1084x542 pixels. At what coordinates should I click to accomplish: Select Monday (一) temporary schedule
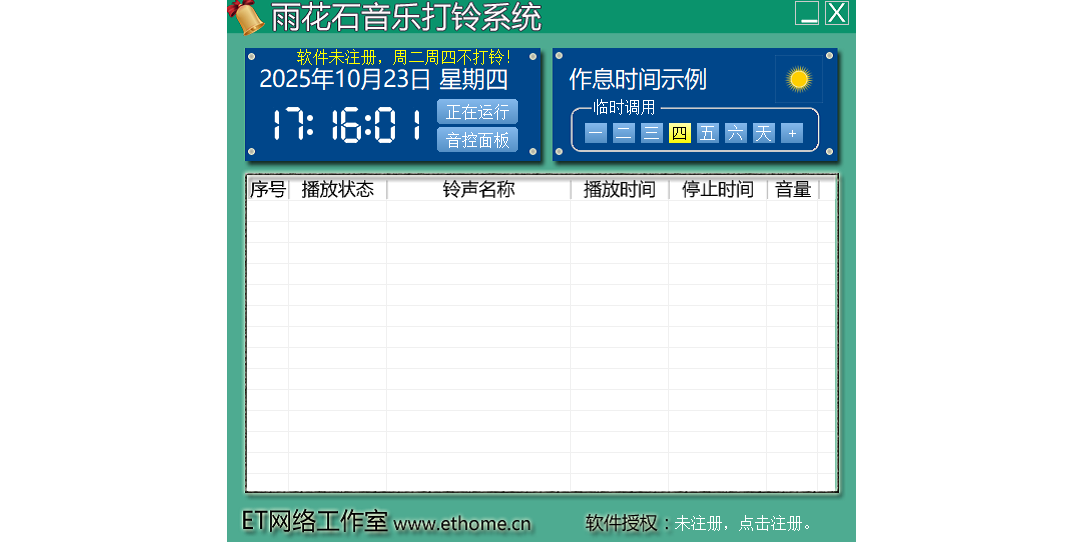point(596,133)
